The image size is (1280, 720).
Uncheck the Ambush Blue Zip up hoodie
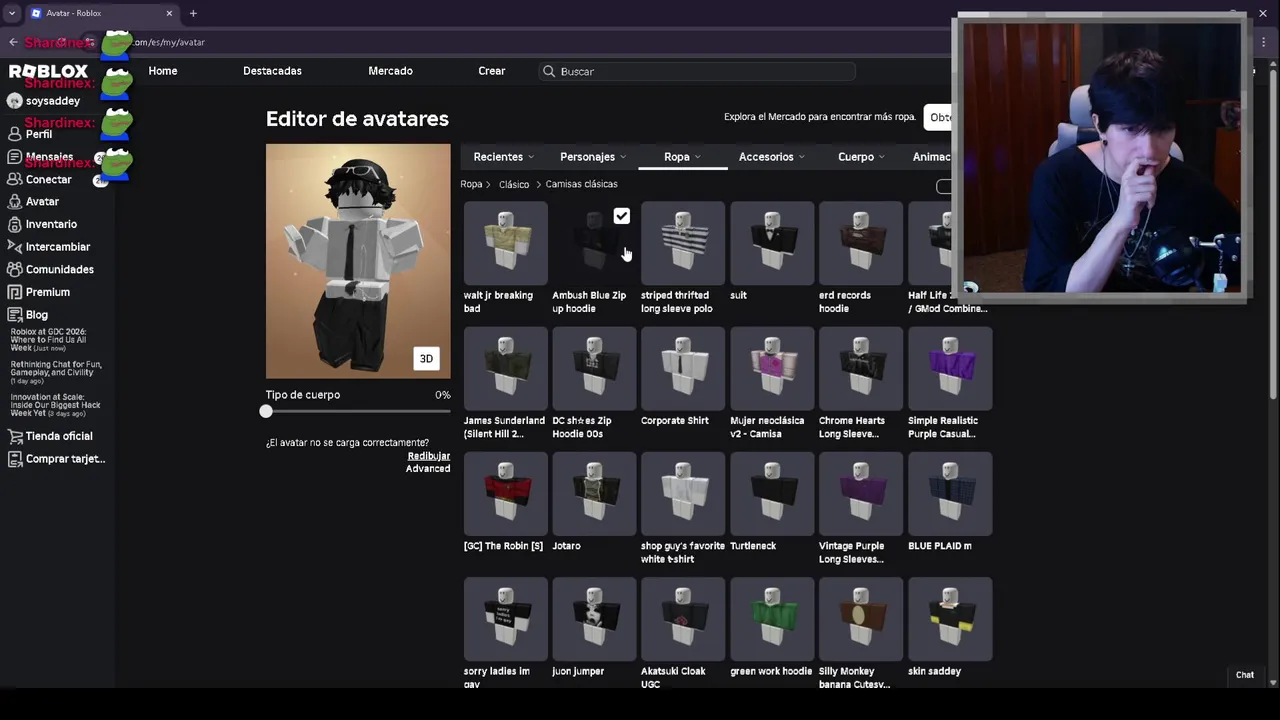click(x=621, y=216)
